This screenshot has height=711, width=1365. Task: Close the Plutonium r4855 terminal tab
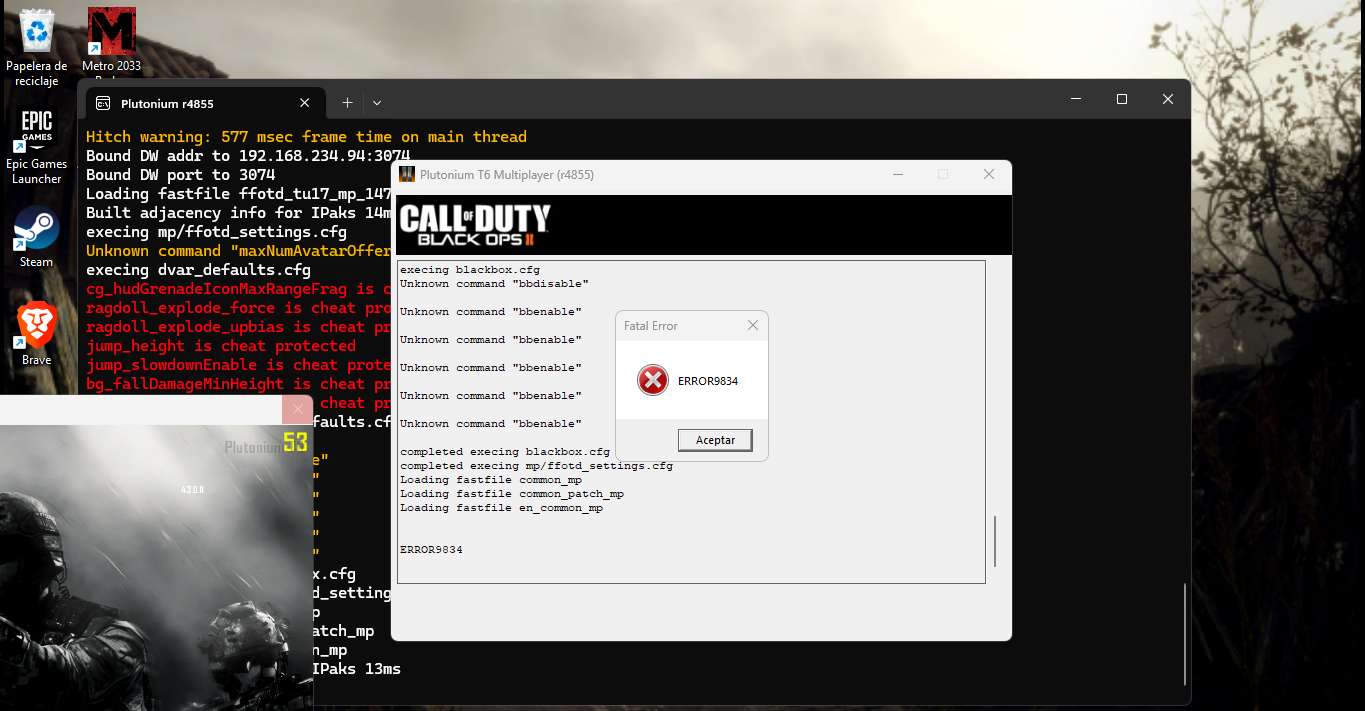(305, 103)
